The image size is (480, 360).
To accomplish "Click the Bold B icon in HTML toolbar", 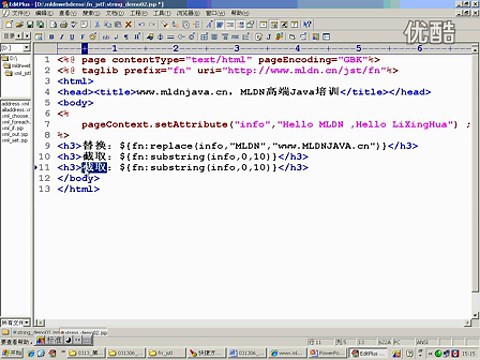I will pyautogui.click(x=51, y=37).
